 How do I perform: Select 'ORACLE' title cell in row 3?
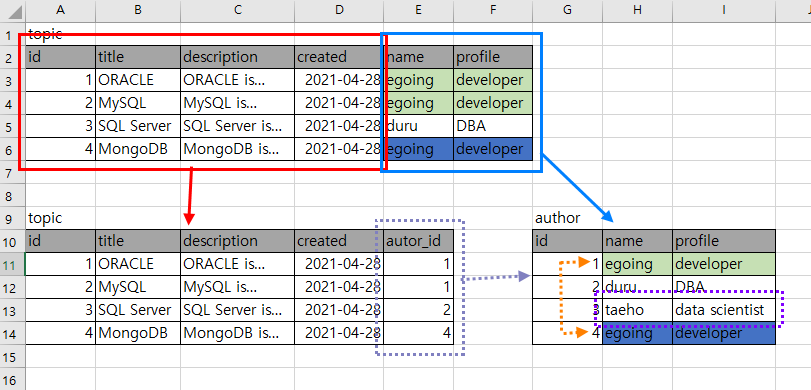[x=138, y=80]
